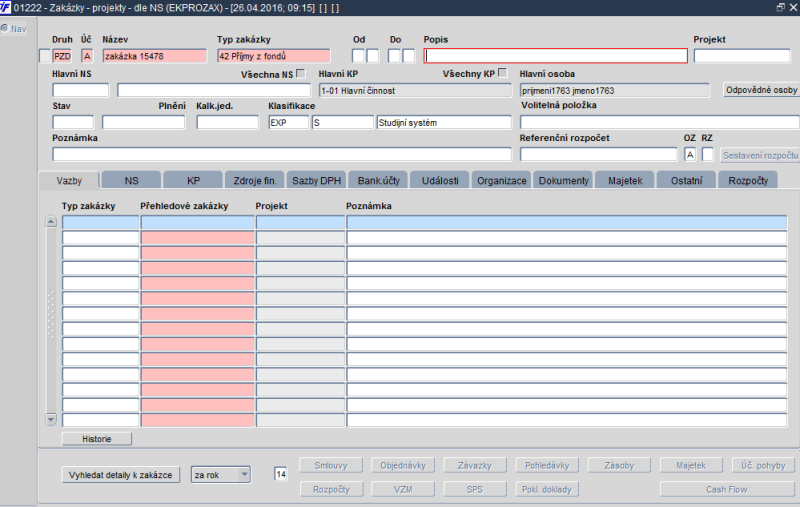Viewport: 800px width, 507px height.
Task: Click the Sestavení rozpočtu button
Action: [760, 156]
